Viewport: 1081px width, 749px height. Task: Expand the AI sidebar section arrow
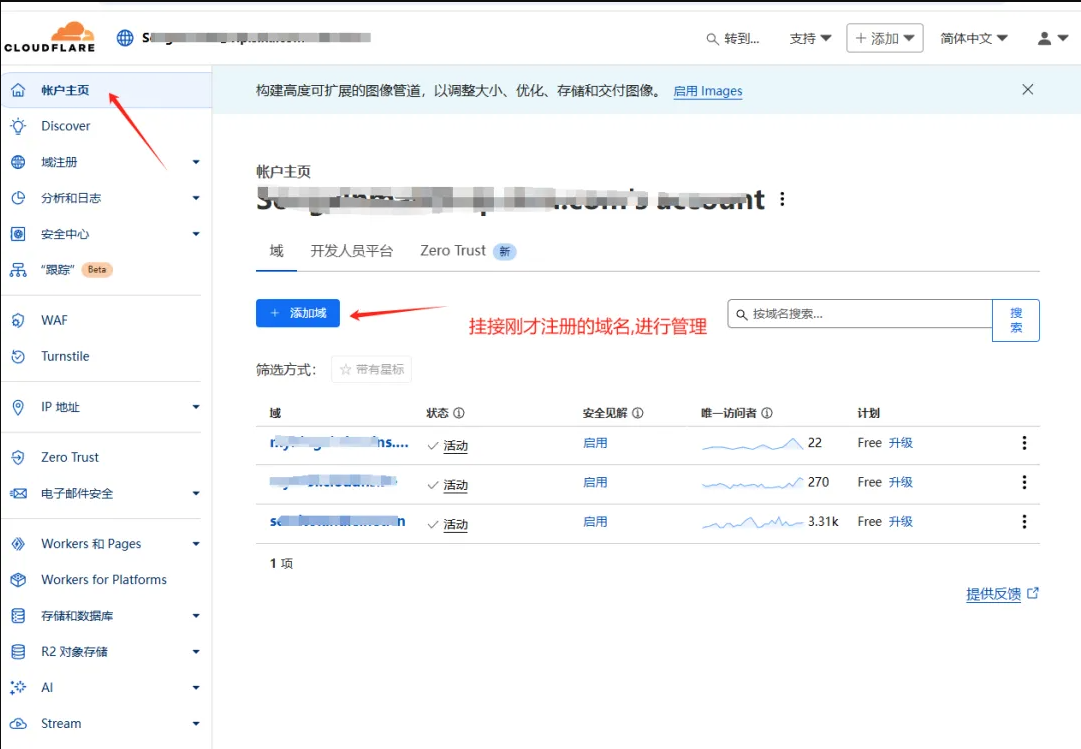click(x=196, y=688)
